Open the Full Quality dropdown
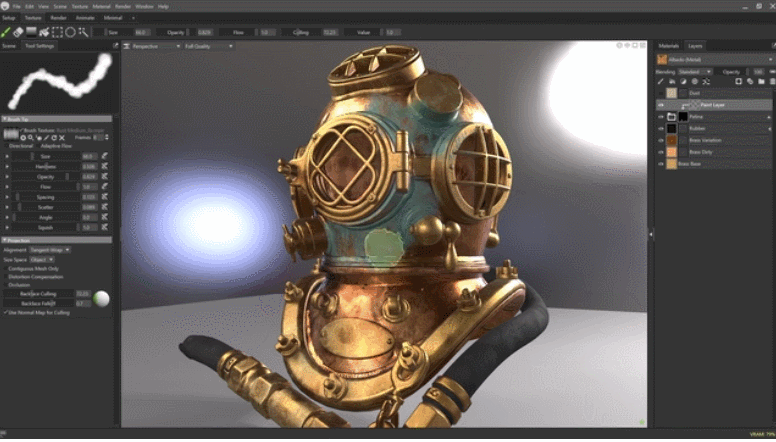The height and width of the screenshot is (442, 776). (207, 46)
